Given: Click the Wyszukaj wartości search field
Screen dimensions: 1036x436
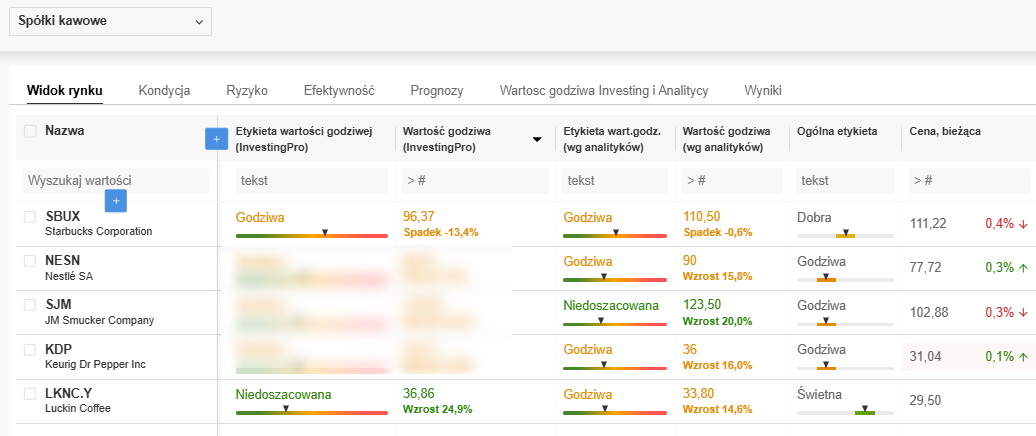Looking at the screenshot, I should click(116, 180).
